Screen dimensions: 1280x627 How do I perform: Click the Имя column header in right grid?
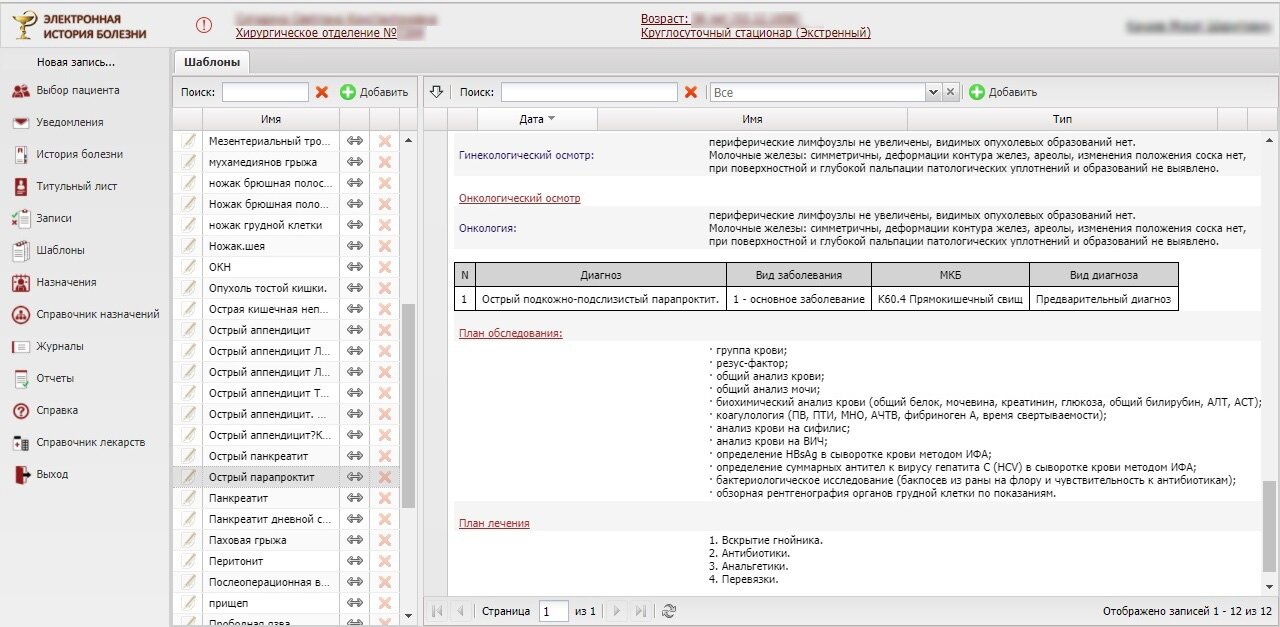point(753,119)
